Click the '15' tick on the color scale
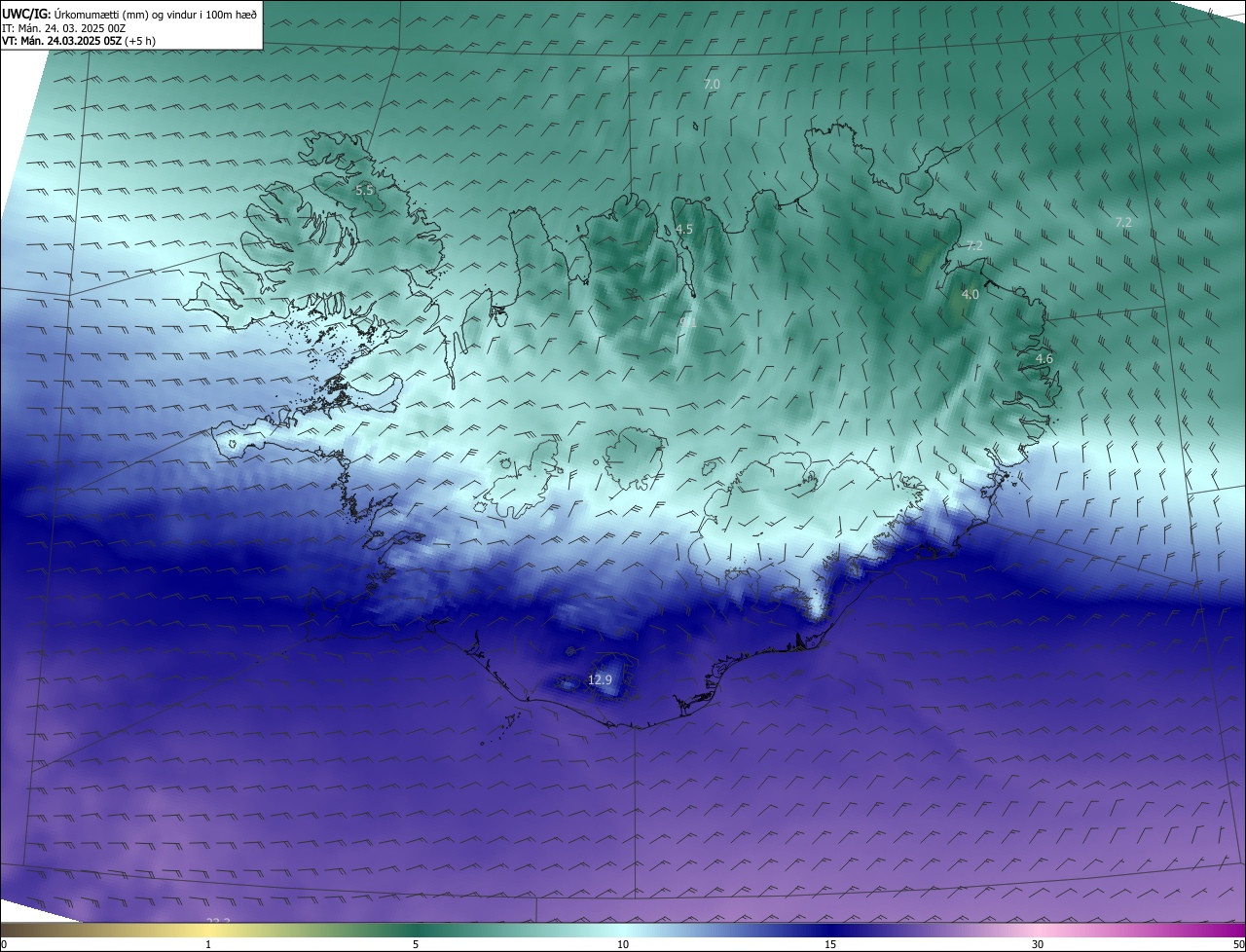This screenshot has width=1246, height=952. coord(830,944)
